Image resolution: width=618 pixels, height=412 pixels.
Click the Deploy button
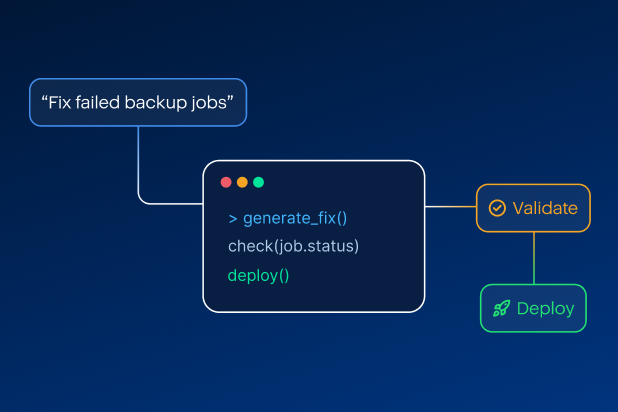pyautogui.click(x=533, y=308)
